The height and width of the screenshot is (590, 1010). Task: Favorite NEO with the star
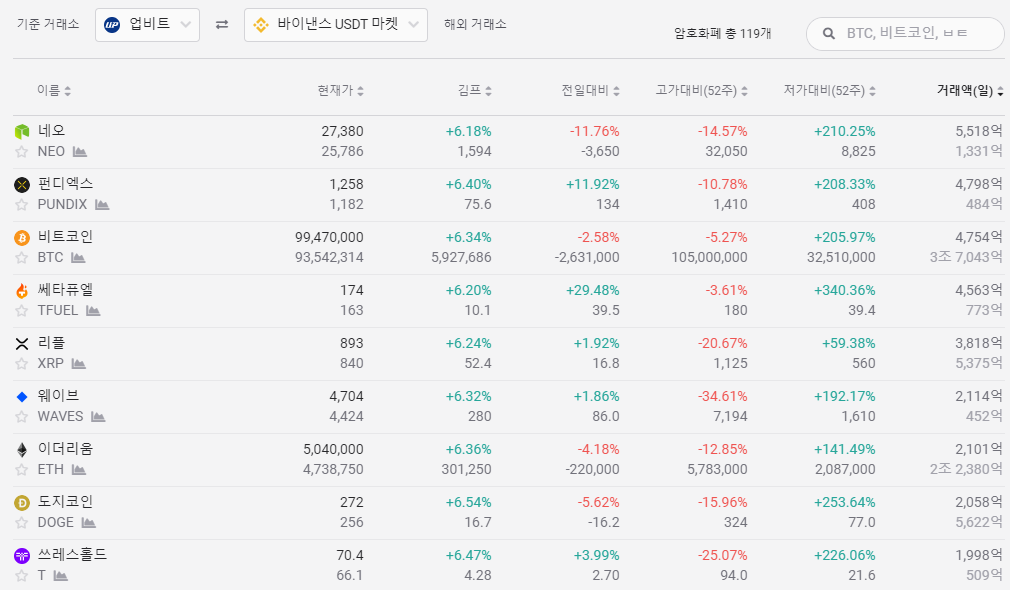21,152
